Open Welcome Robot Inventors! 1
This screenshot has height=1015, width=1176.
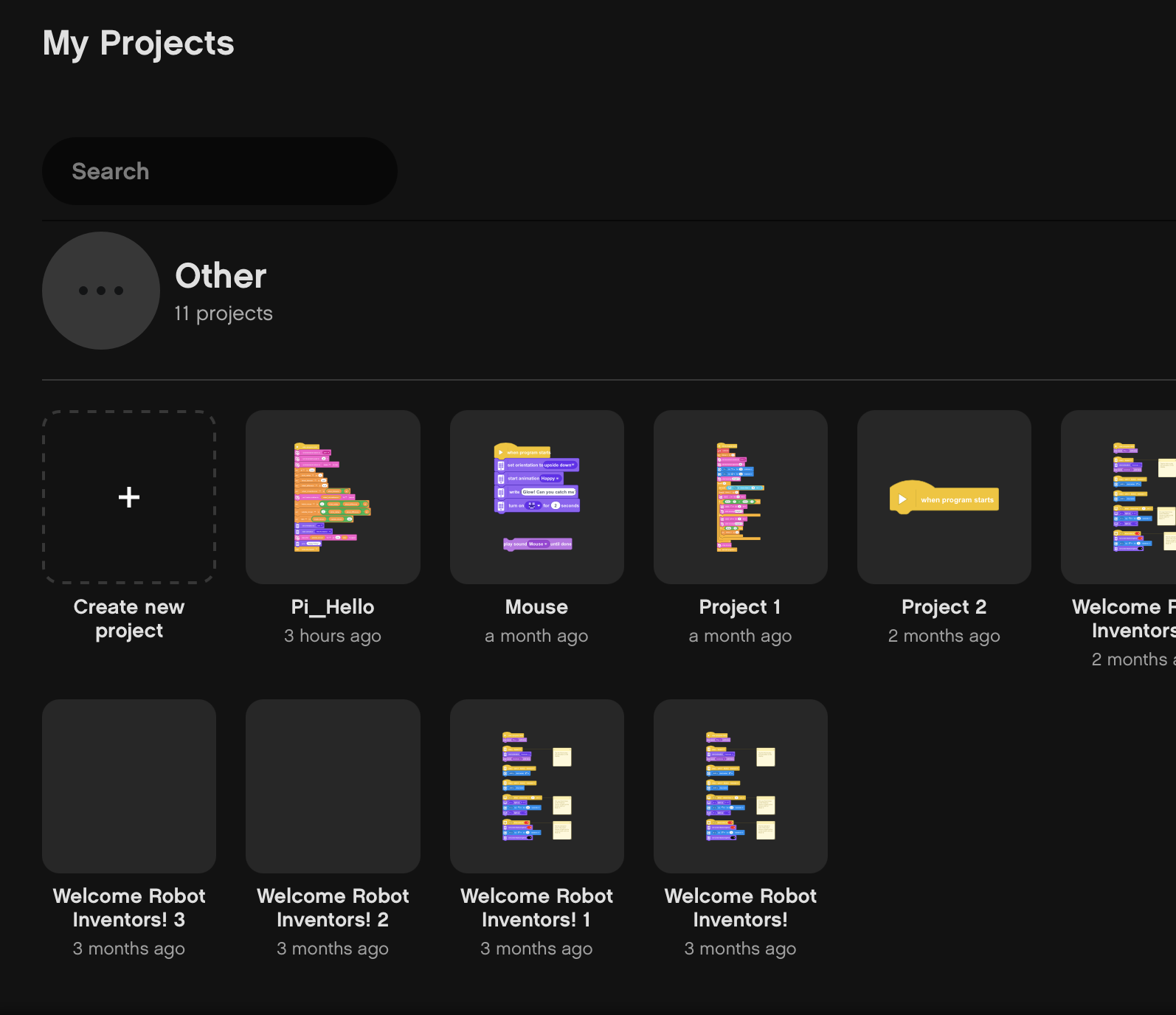point(536,786)
